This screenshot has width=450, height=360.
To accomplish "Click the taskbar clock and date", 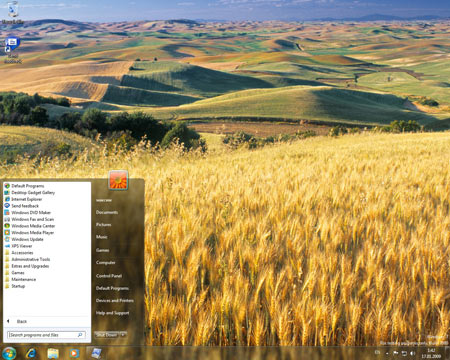I will coord(431,353).
